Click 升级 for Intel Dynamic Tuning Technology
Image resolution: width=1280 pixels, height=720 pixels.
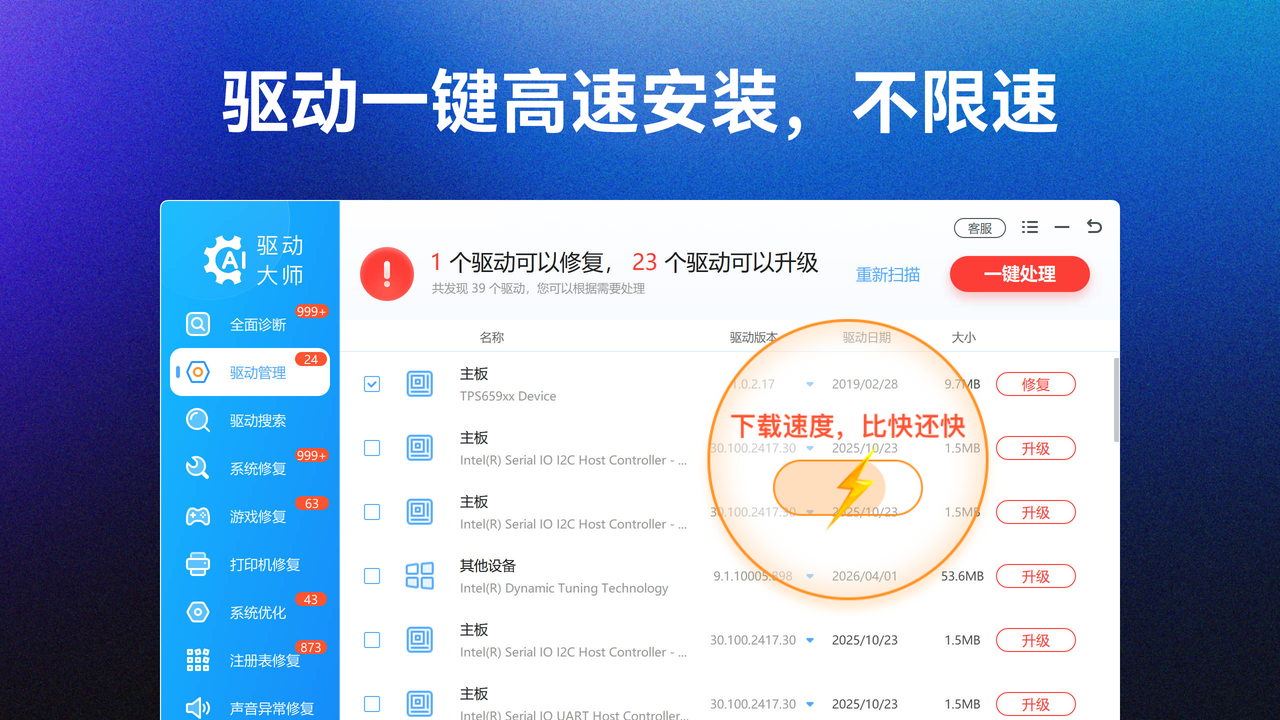point(1036,576)
